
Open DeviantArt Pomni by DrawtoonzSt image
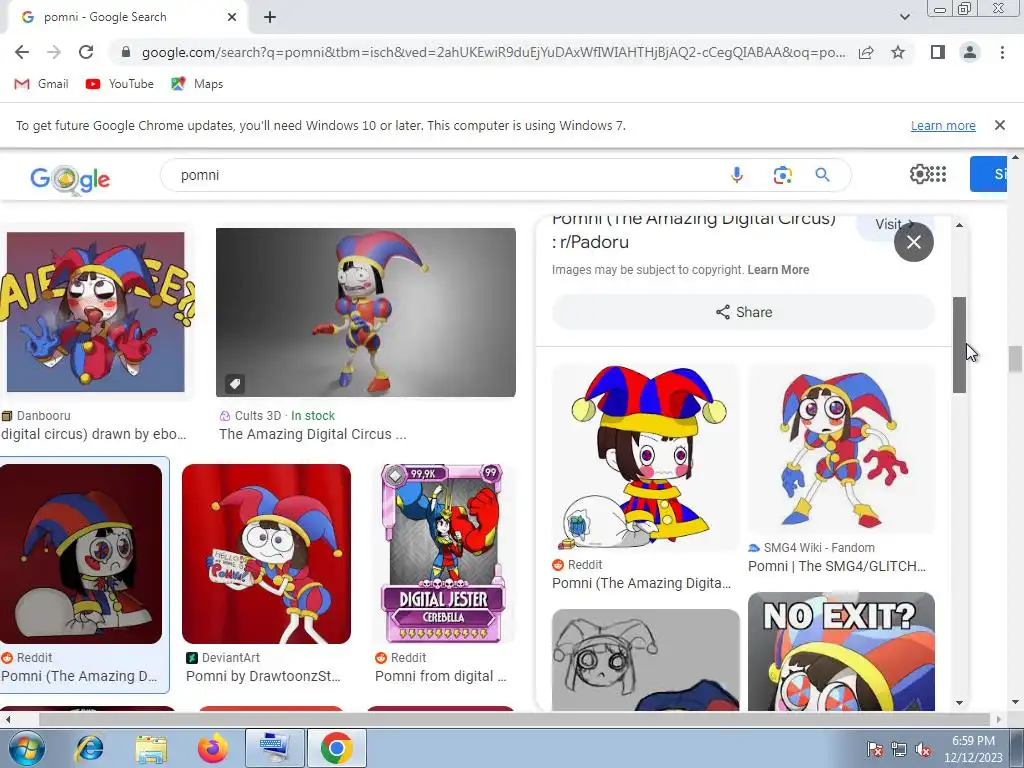coord(266,554)
